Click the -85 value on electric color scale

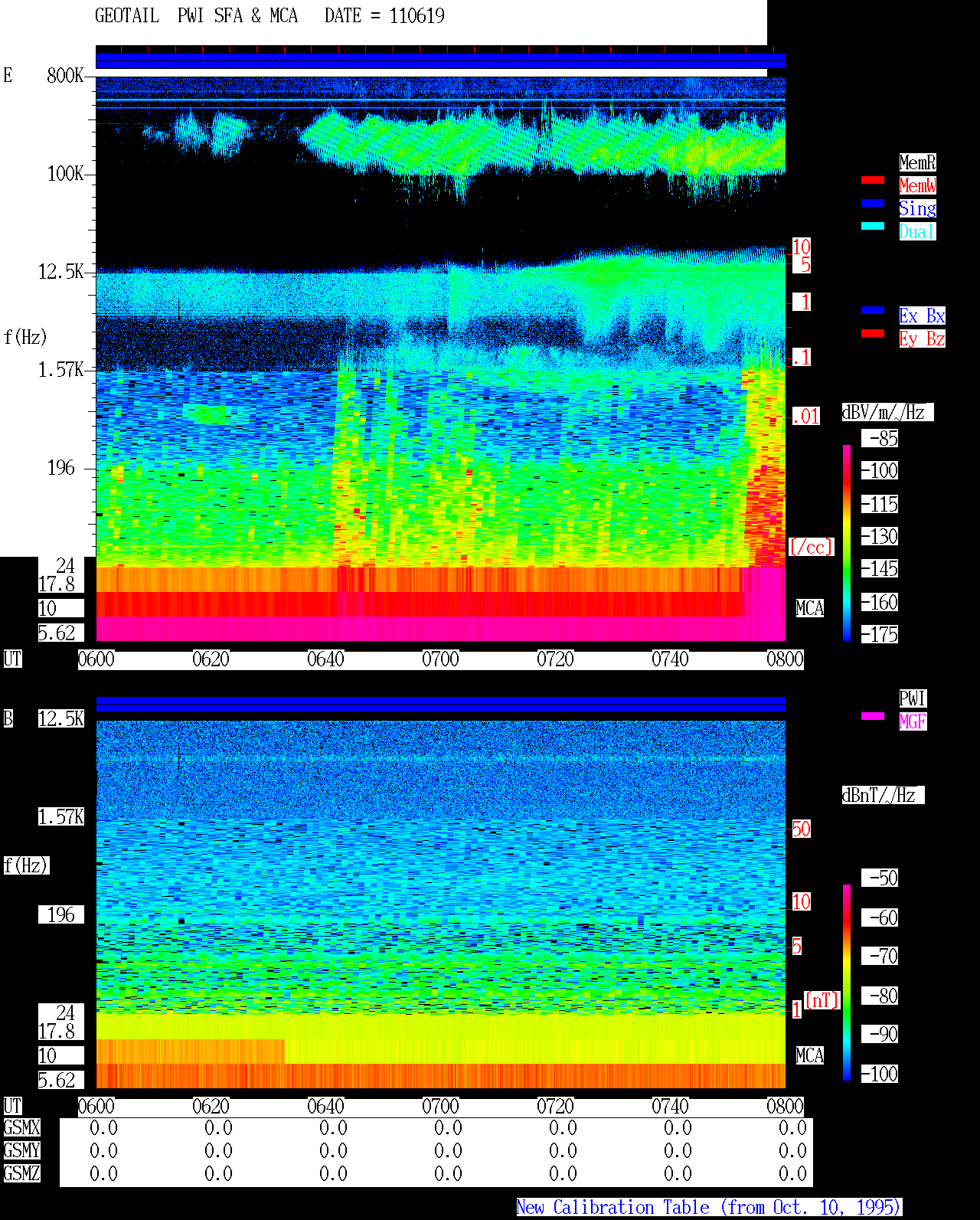[880, 439]
